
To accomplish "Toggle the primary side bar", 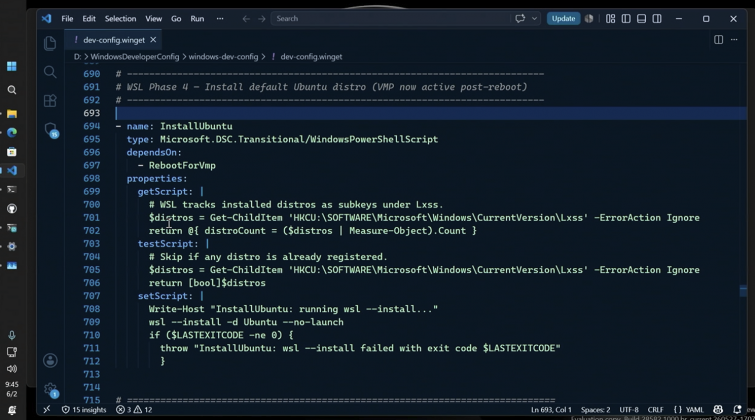I will click(626, 18).
